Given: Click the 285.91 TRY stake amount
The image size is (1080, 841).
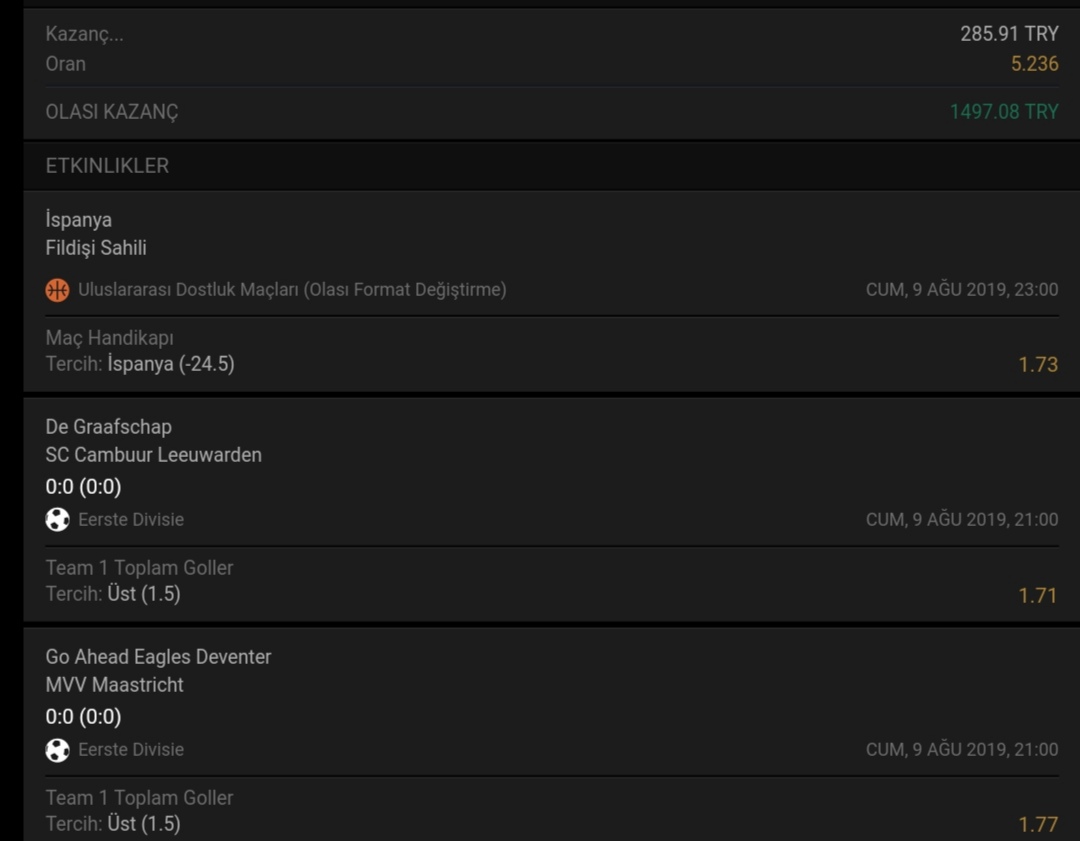Looking at the screenshot, I should [x=1008, y=34].
